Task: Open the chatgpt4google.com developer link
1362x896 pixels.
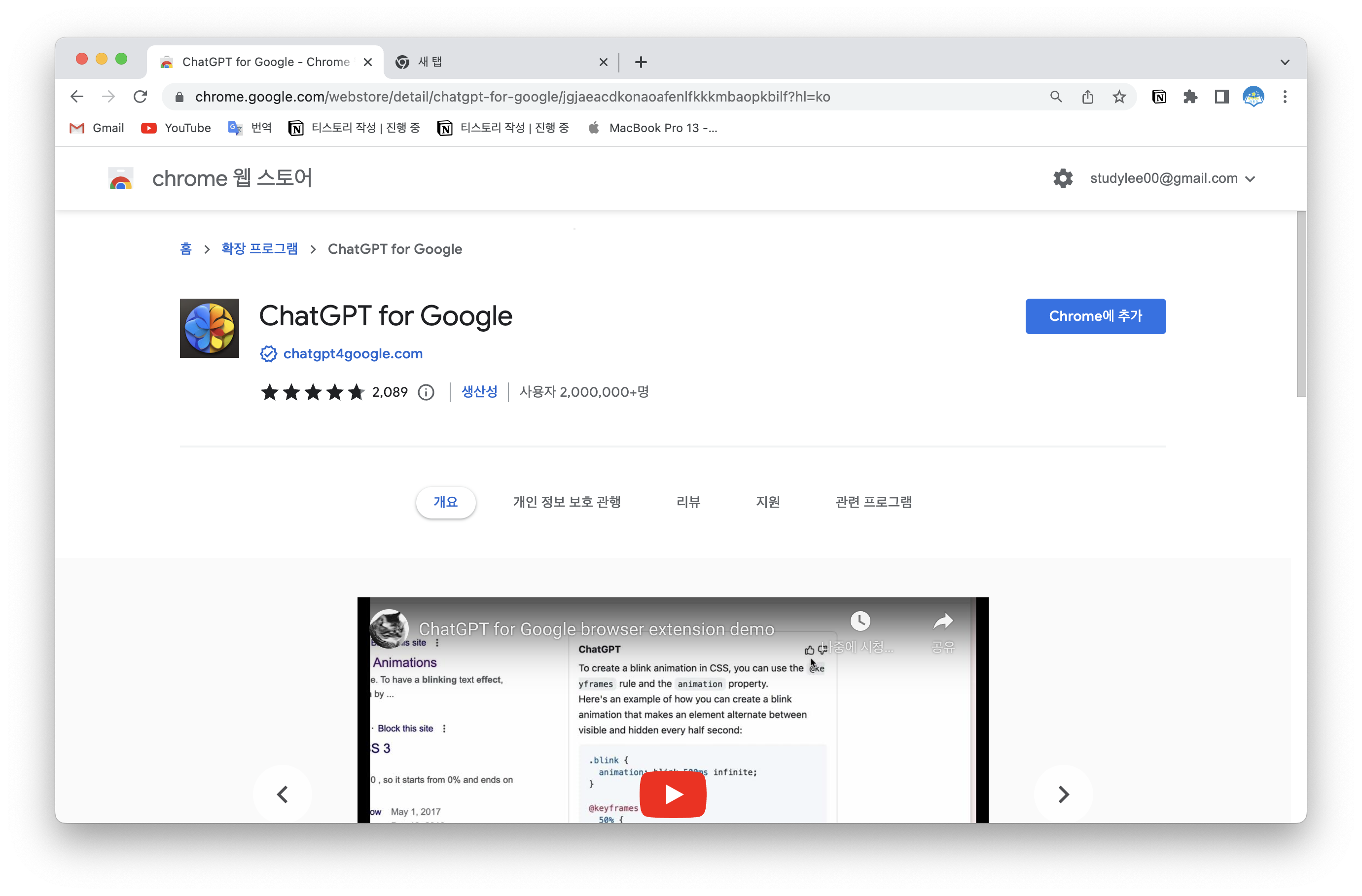Action: click(353, 354)
